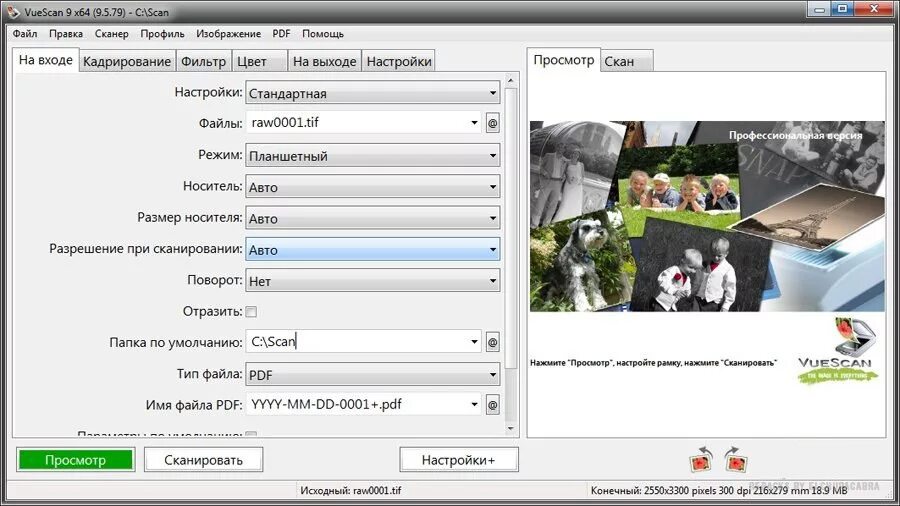Click the green Просмотр button
Viewport: 900px width, 506px height.
point(75,460)
